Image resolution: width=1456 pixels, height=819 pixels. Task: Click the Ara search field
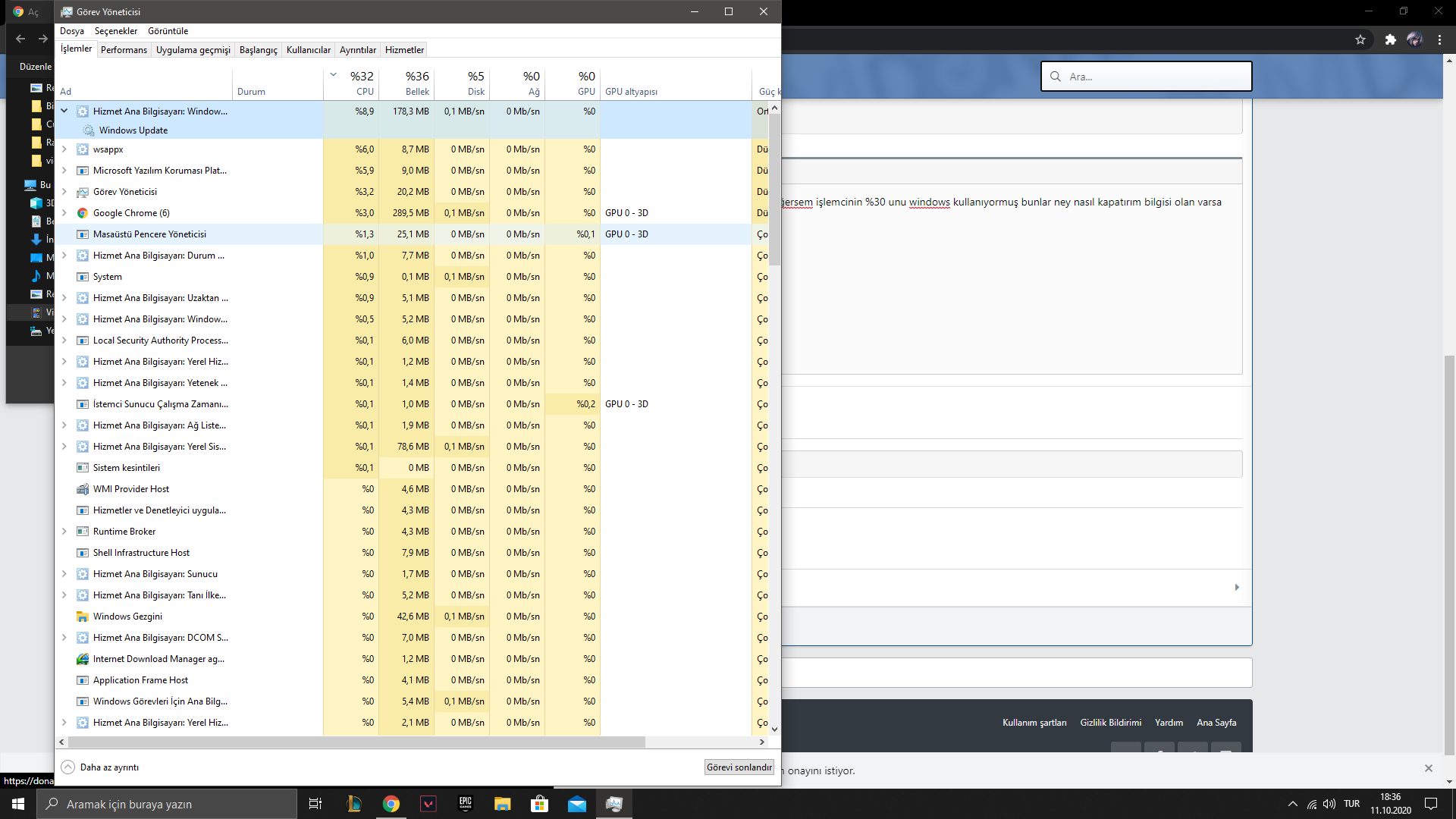click(1153, 77)
